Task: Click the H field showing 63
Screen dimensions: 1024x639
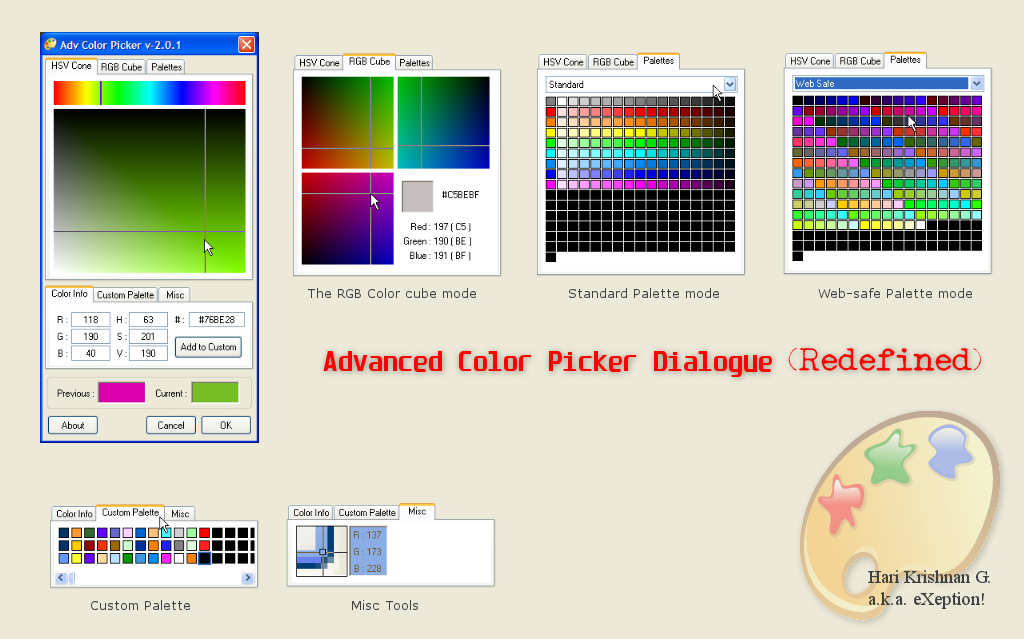Action: (x=148, y=320)
